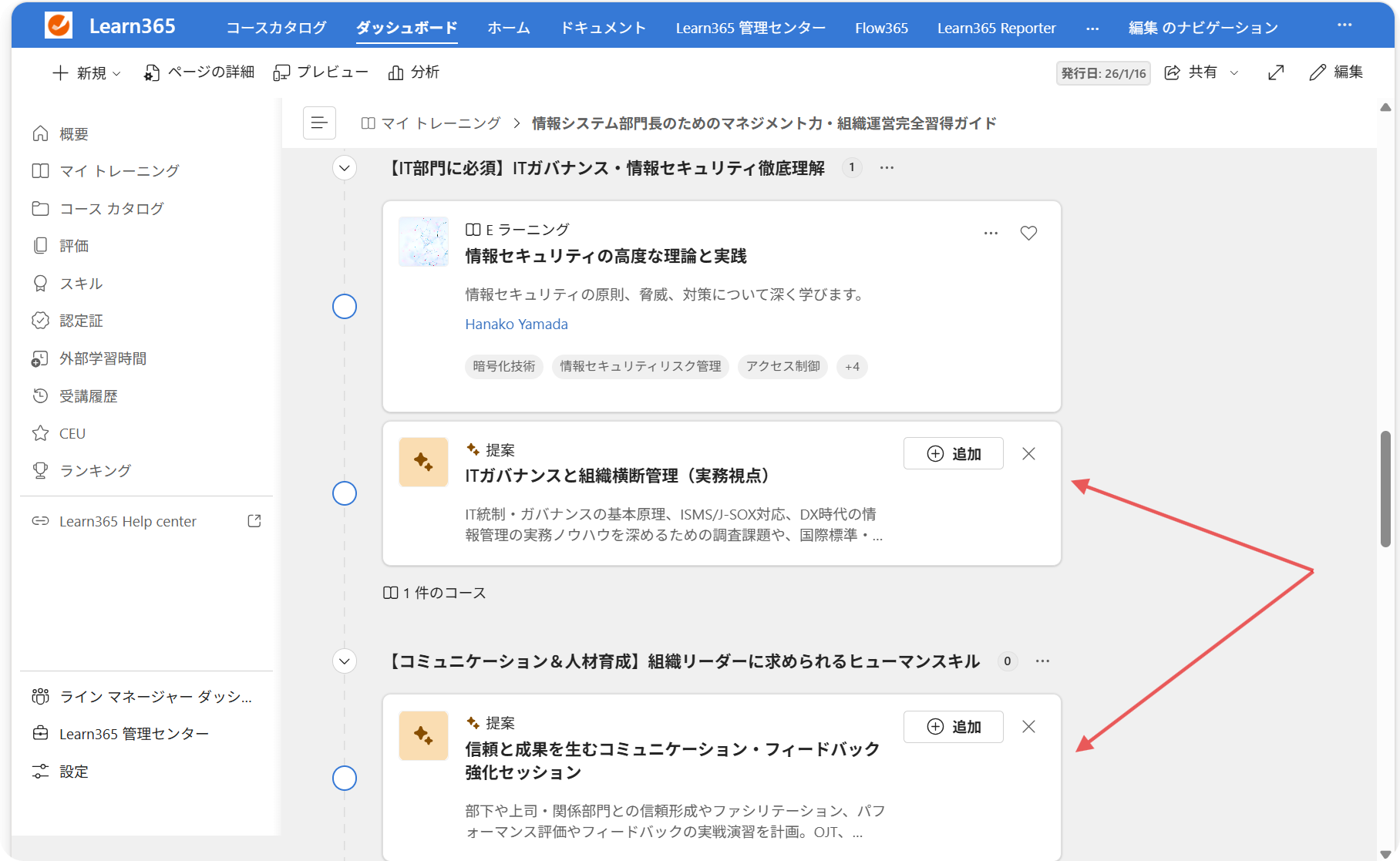The image size is (1400, 861).
Task: Click the vertical scrollbar thumb
Action: coord(1385,489)
